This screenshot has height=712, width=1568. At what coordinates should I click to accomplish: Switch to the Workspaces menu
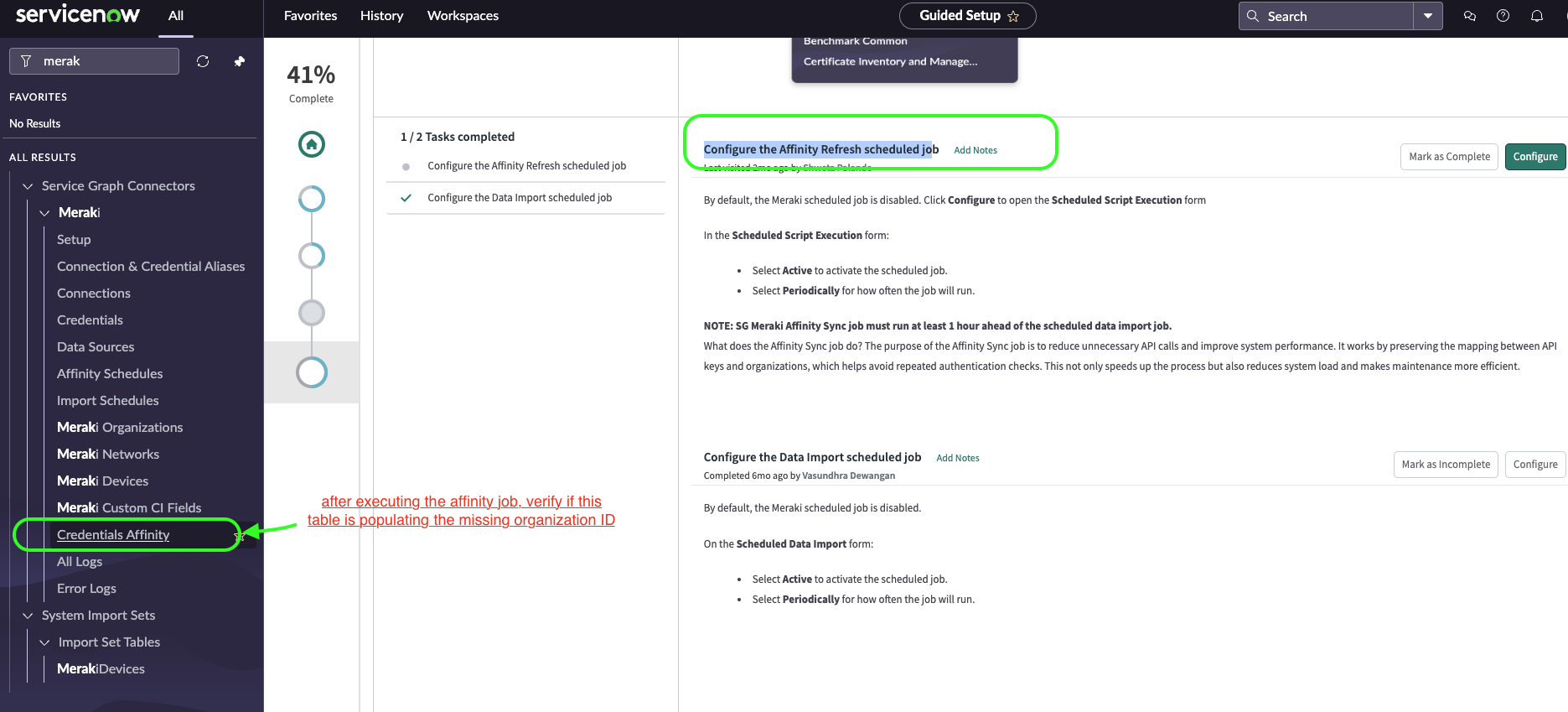click(463, 16)
